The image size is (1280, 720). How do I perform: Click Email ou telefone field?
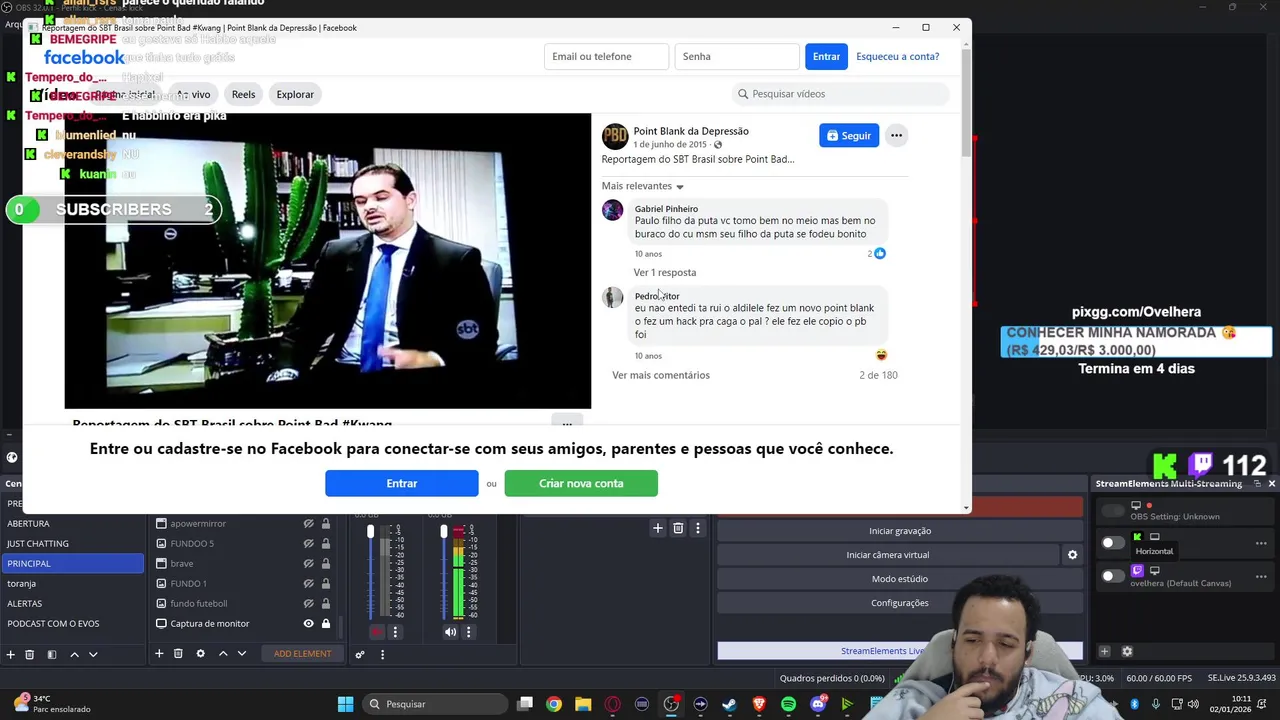pos(606,56)
